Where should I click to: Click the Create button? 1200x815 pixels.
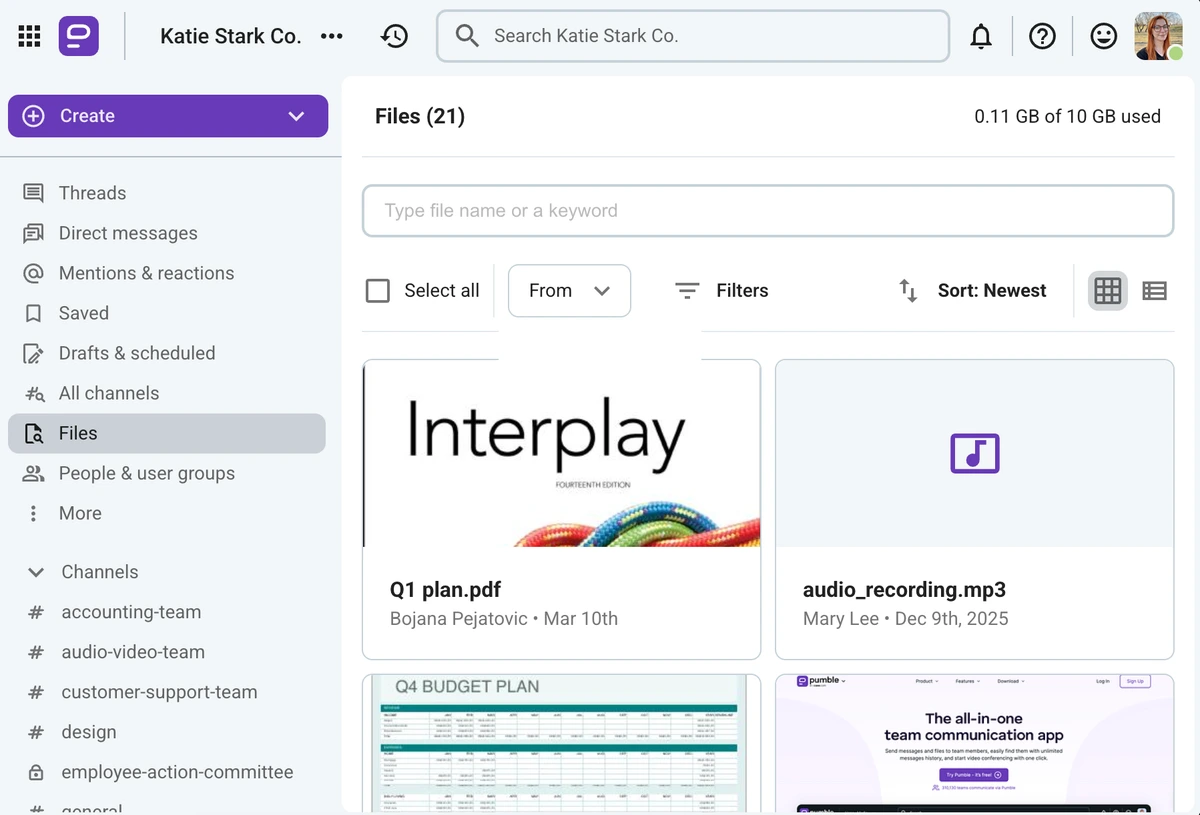90,116
